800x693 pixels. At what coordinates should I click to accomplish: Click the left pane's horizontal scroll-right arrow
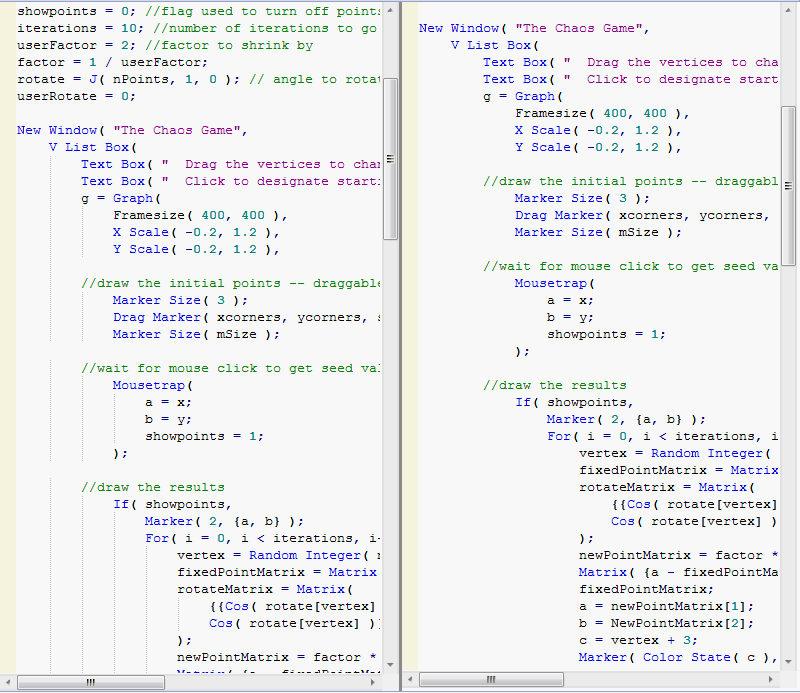click(x=372, y=682)
